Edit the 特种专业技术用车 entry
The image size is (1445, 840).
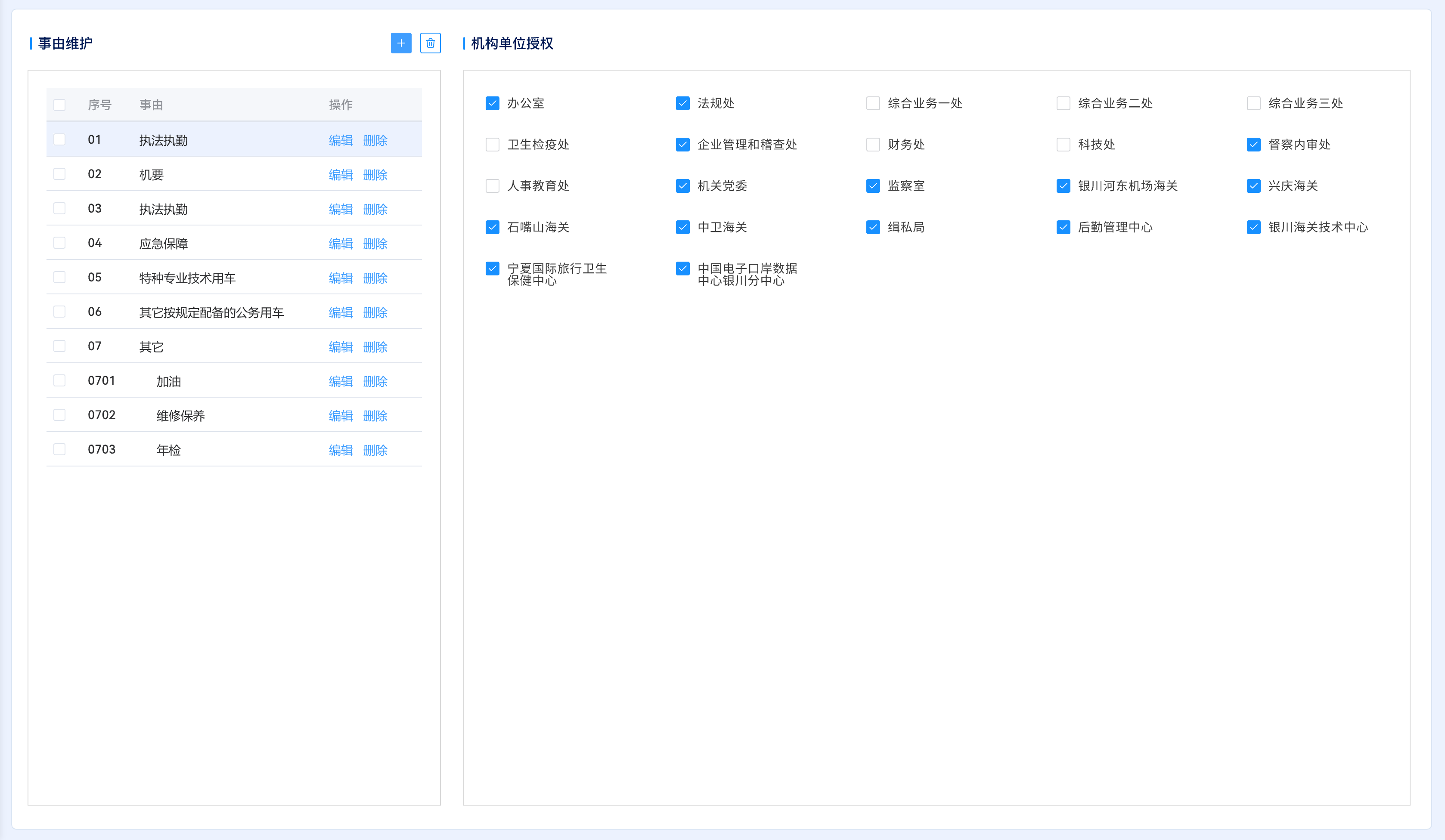pos(341,278)
